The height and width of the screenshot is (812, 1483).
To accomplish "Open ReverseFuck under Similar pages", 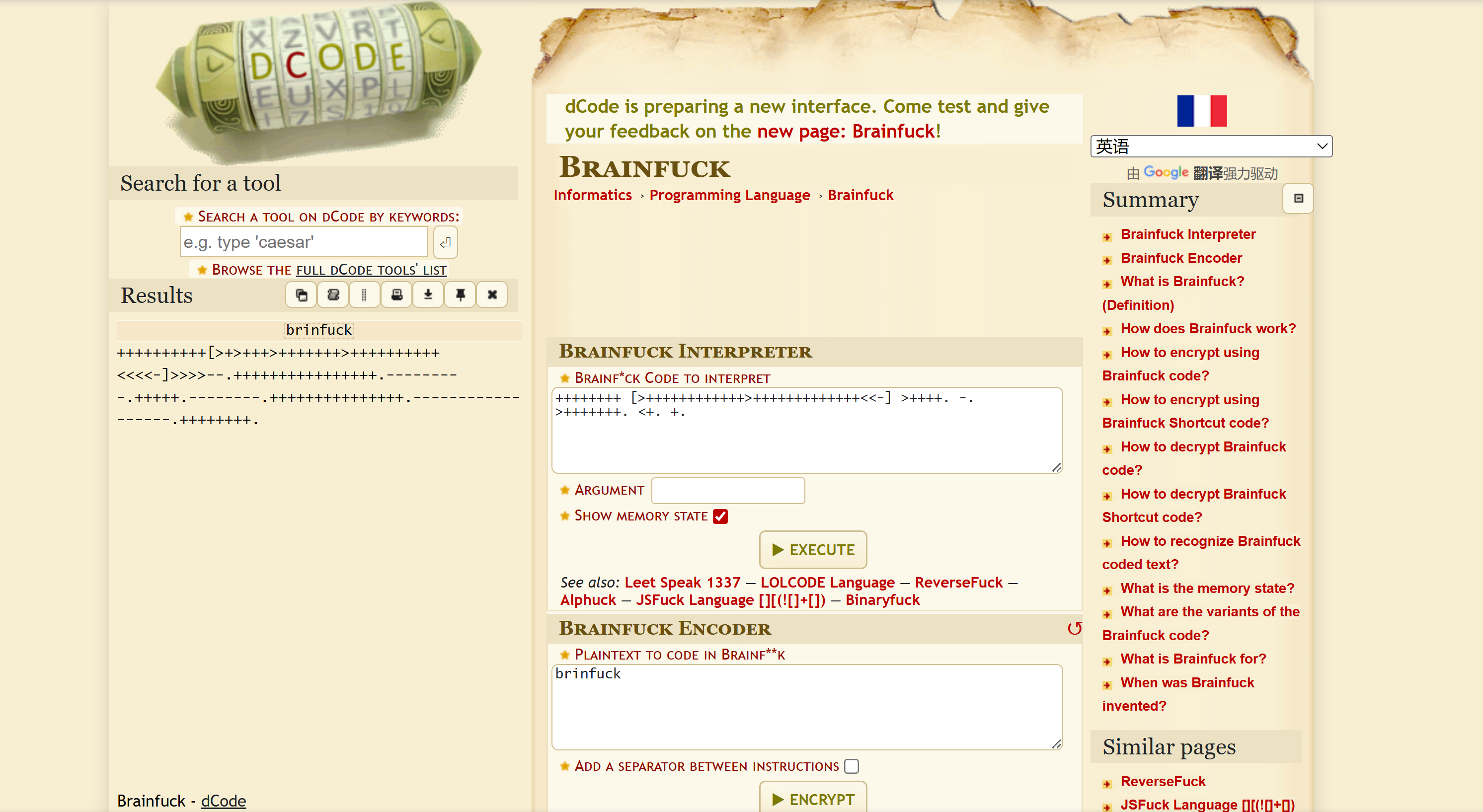I will (x=1163, y=782).
